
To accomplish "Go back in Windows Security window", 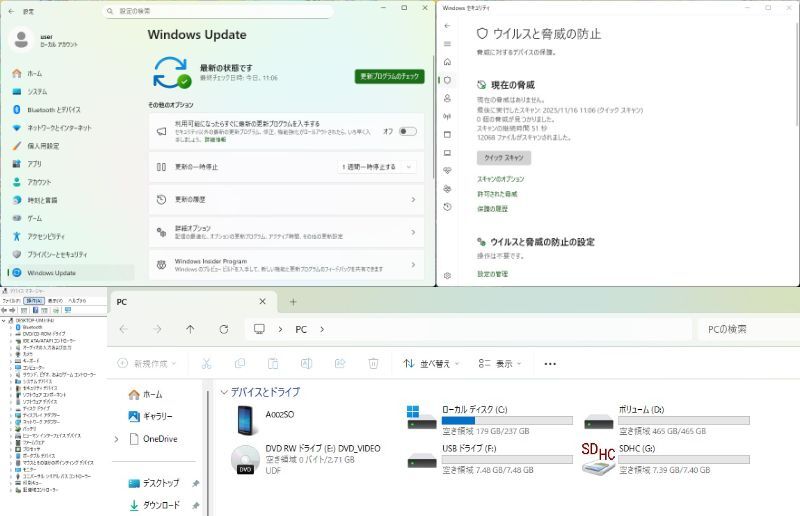I will tap(447, 26).
